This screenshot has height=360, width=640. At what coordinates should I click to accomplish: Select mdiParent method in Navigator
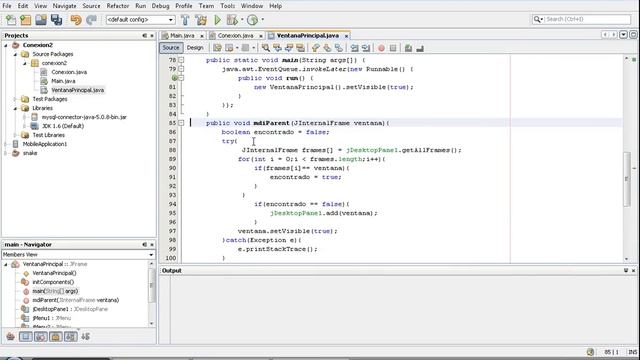pos(76,300)
